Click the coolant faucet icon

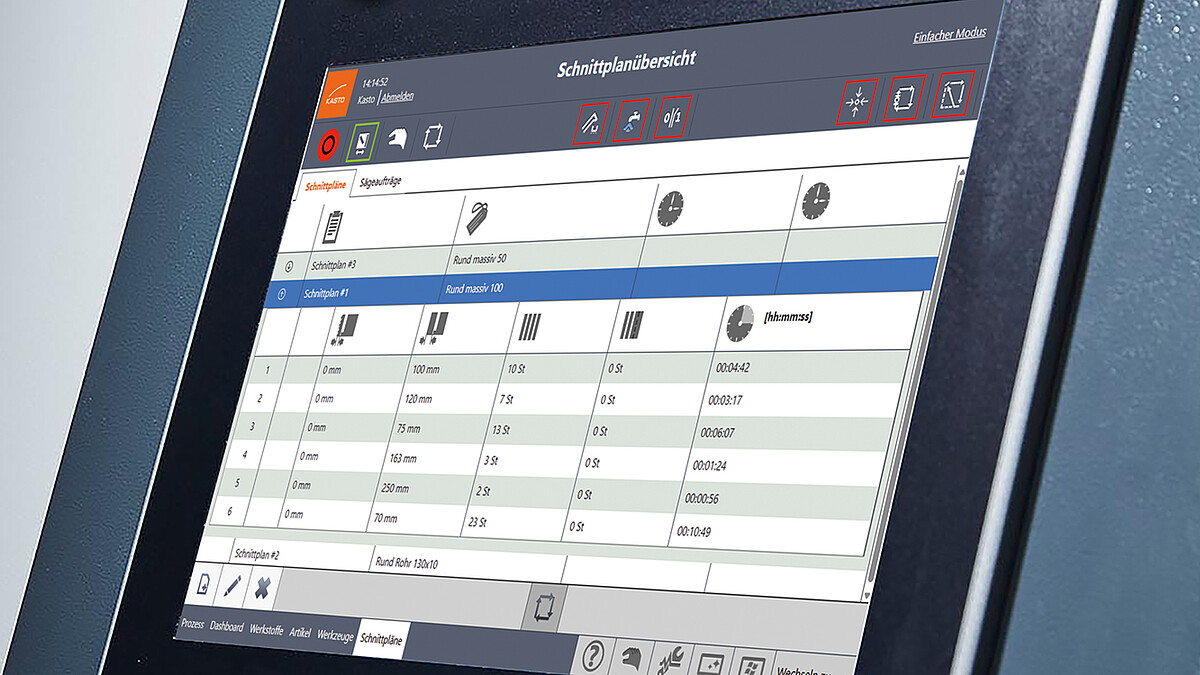pyautogui.click(x=630, y=122)
